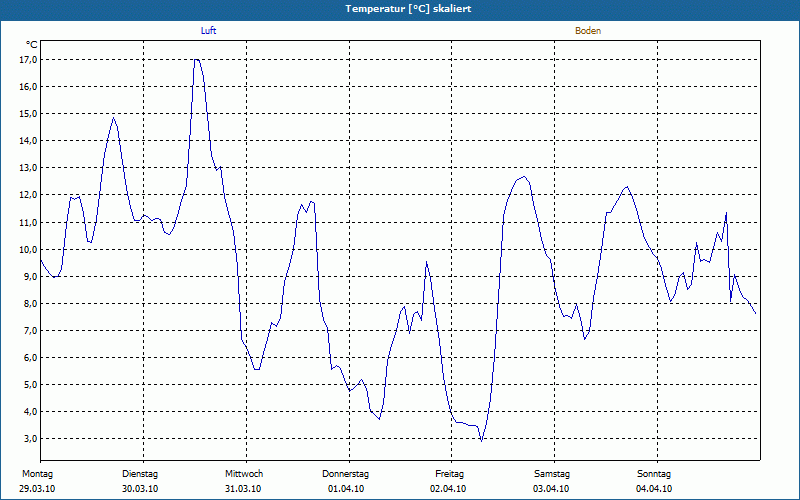Viewport: 800px width, 500px height.
Task: Click the date 02.04.10
Action: point(448,489)
